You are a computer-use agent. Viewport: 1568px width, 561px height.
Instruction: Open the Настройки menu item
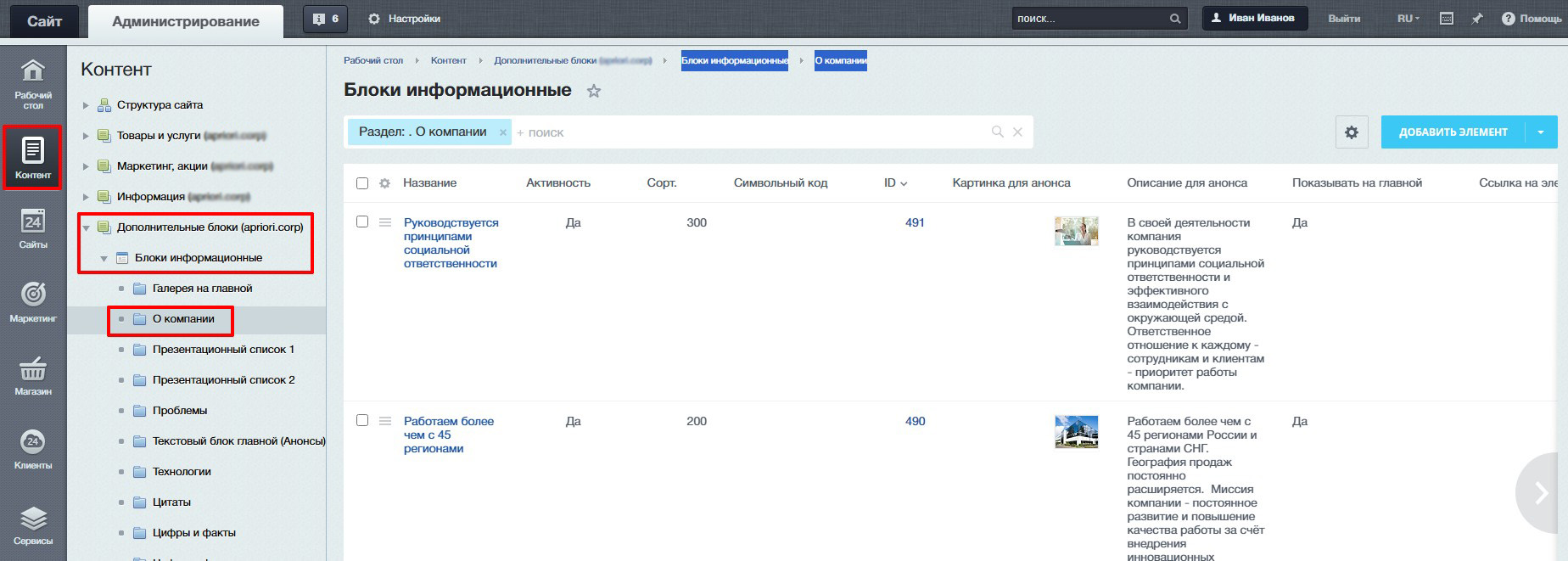tap(405, 19)
